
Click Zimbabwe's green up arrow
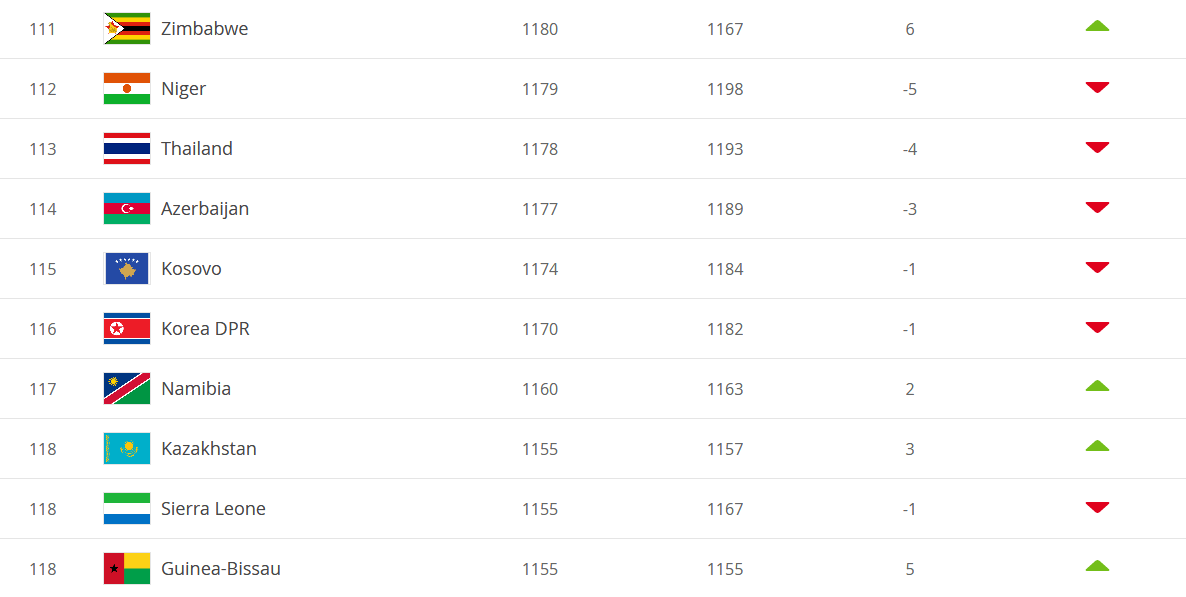(1097, 26)
